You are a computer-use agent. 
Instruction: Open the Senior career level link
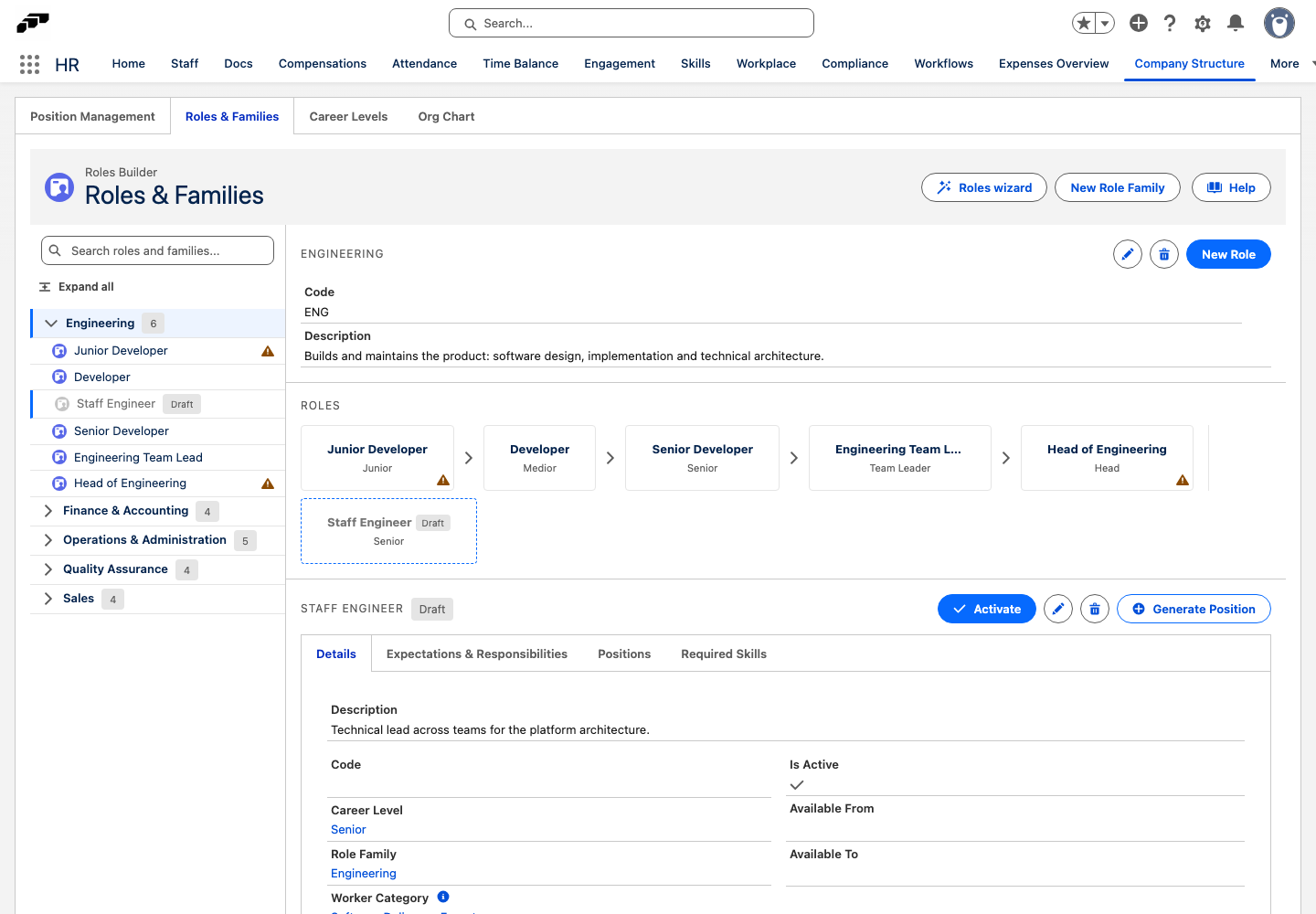pyautogui.click(x=348, y=829)
